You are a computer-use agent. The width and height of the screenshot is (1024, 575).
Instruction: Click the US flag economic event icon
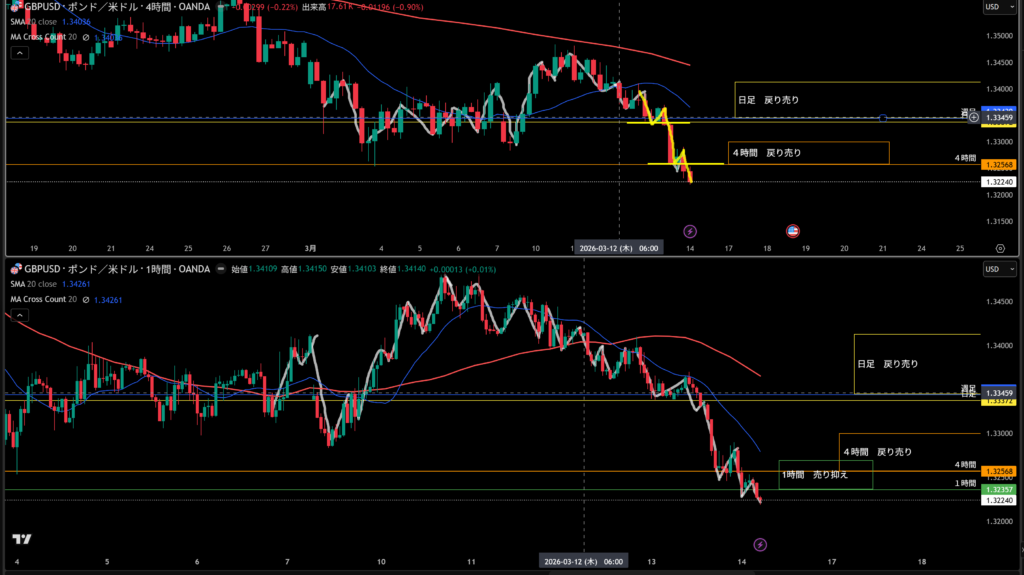792,231
